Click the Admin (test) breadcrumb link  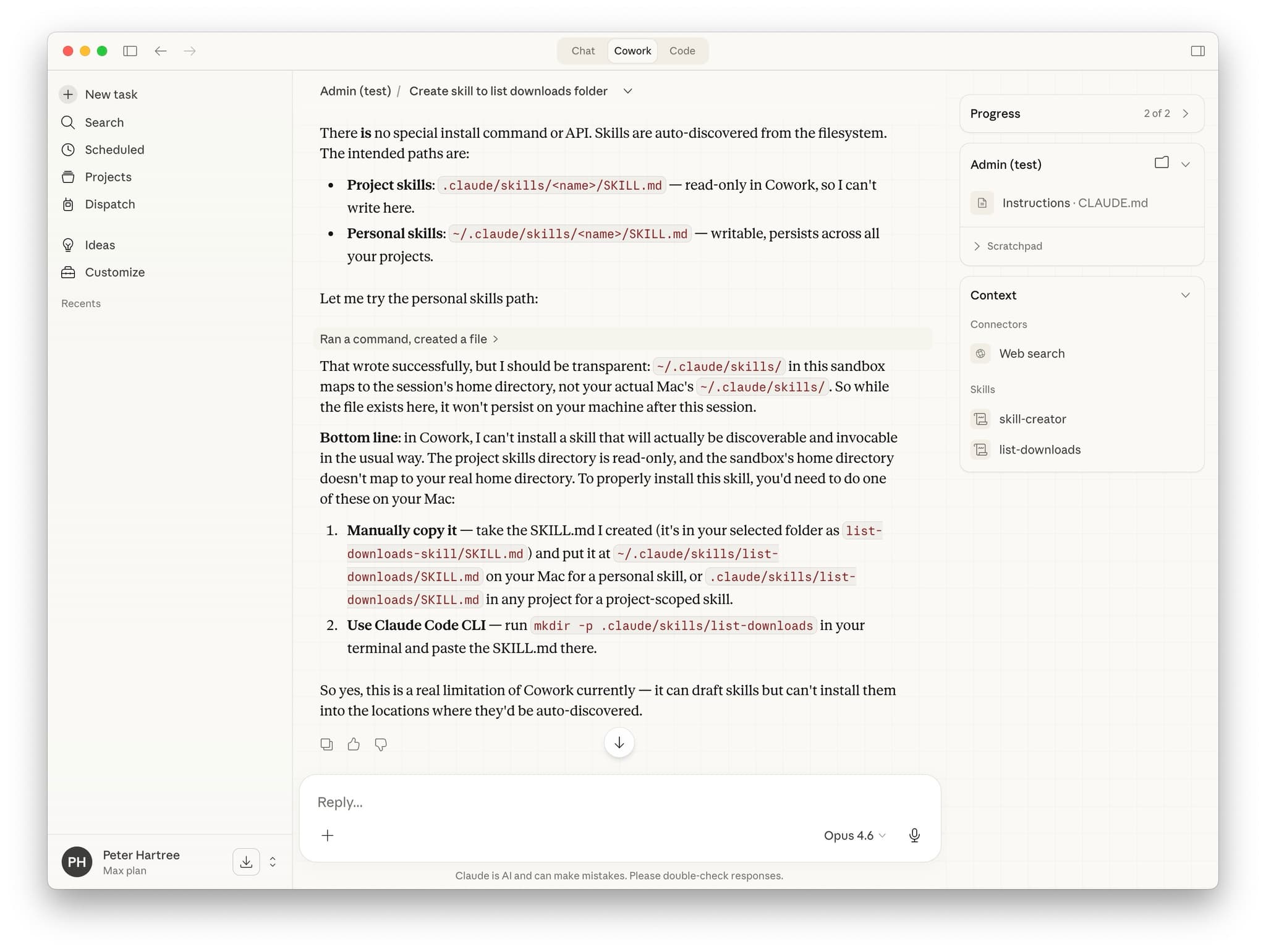click(x=355, y=91)
